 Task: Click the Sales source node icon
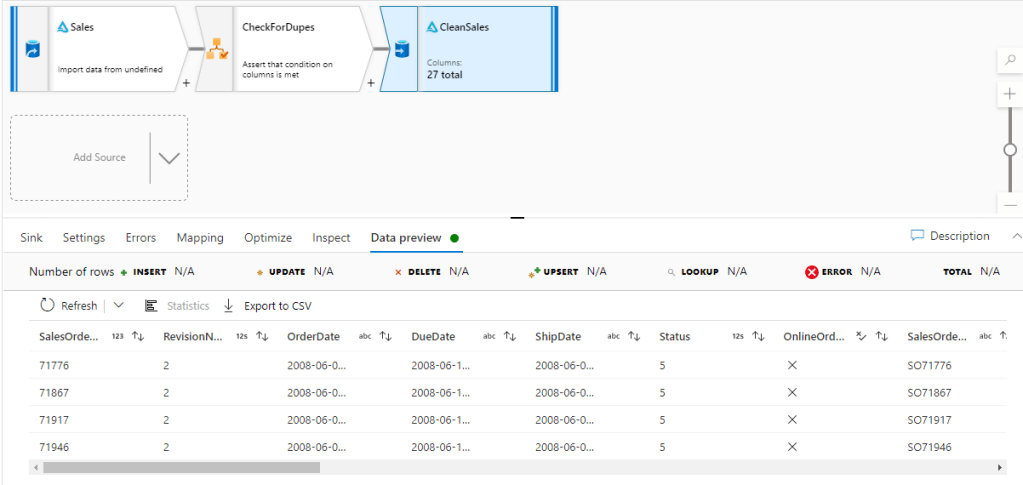click(32, 49)
